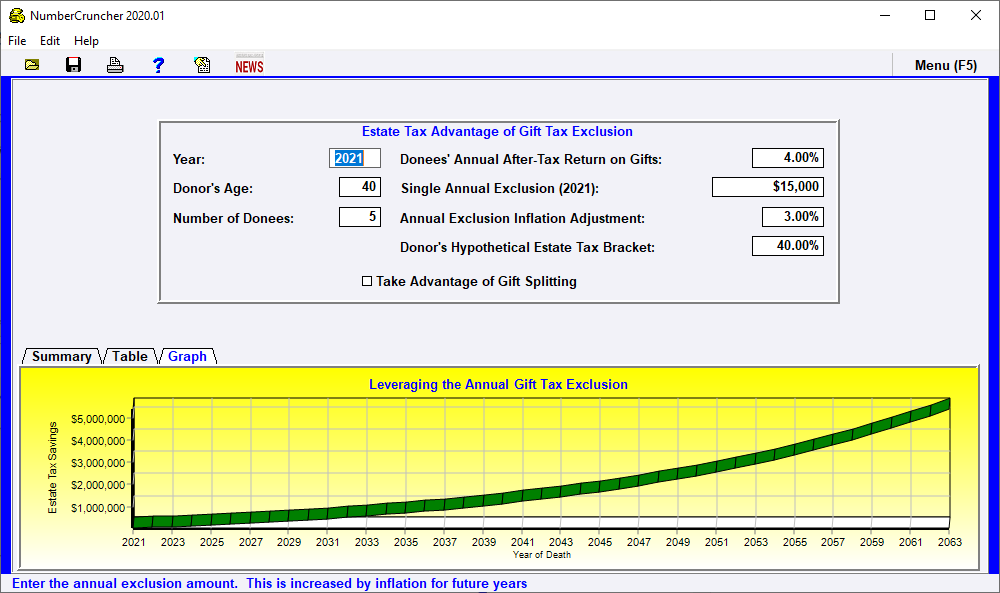Screen dimensions: 1000x593
Task: Click the 2063 label on chart x-axis
Action: 950,542
